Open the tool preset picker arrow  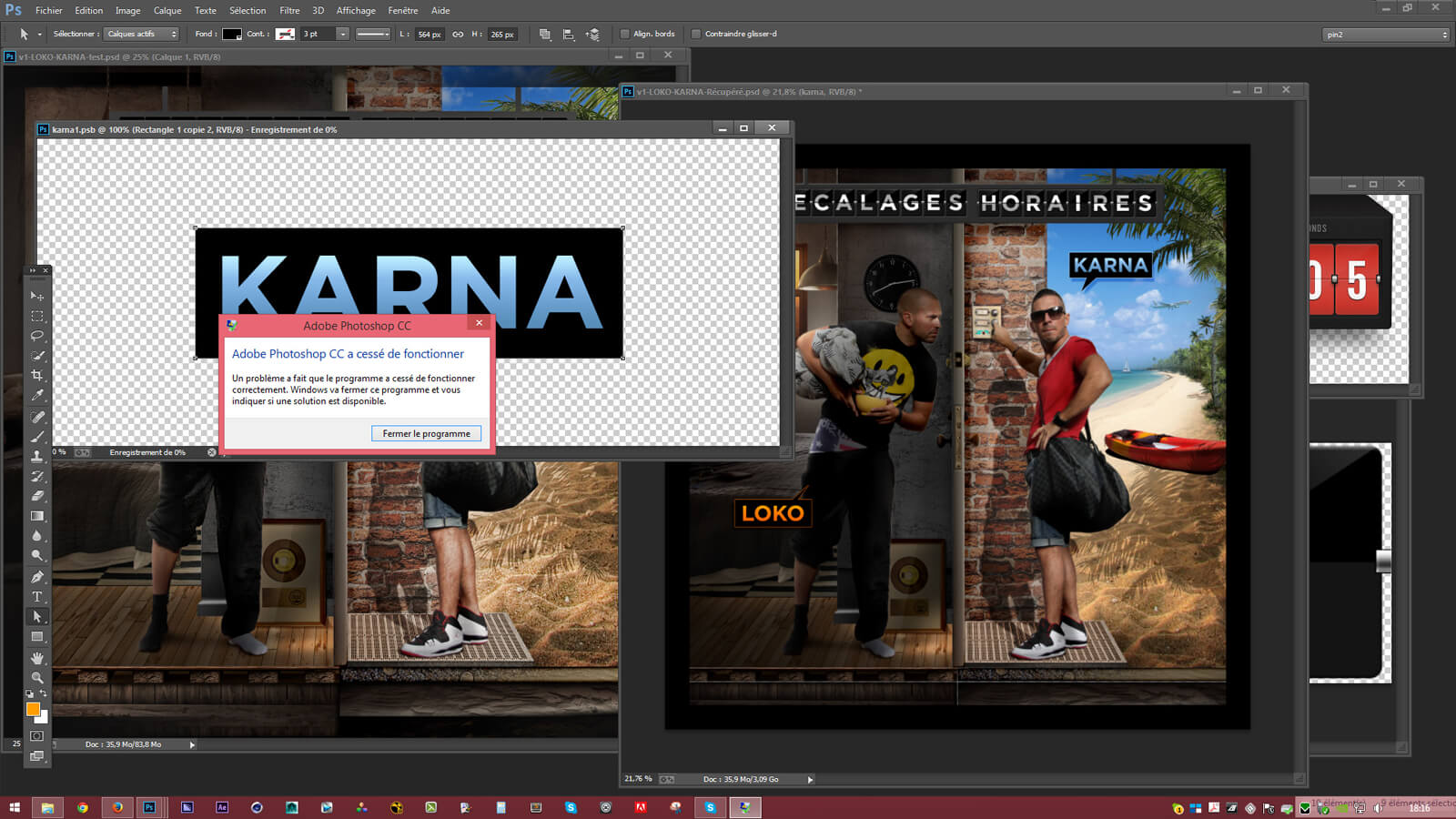(x=39, y=35)
